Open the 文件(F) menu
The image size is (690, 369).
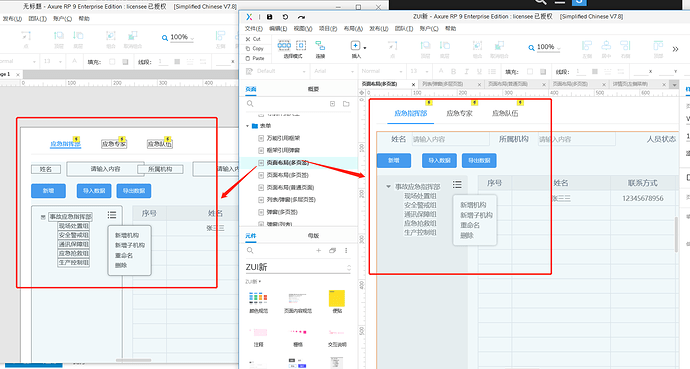(253, 29)
